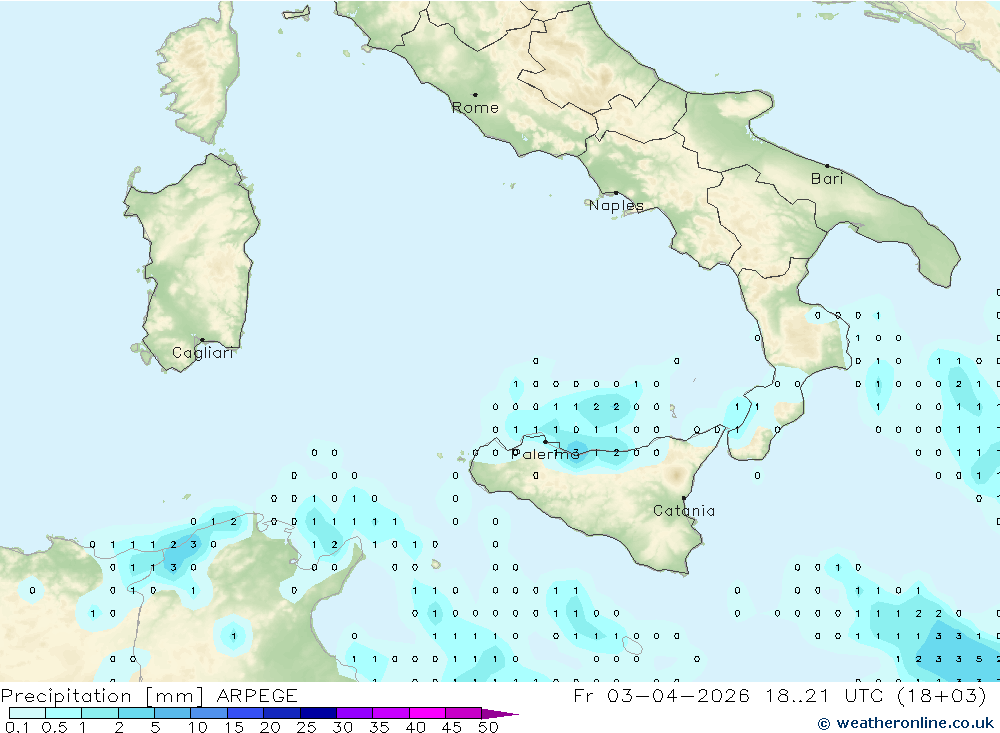
Task: Click the Catania city label
Action: (684, 511)
